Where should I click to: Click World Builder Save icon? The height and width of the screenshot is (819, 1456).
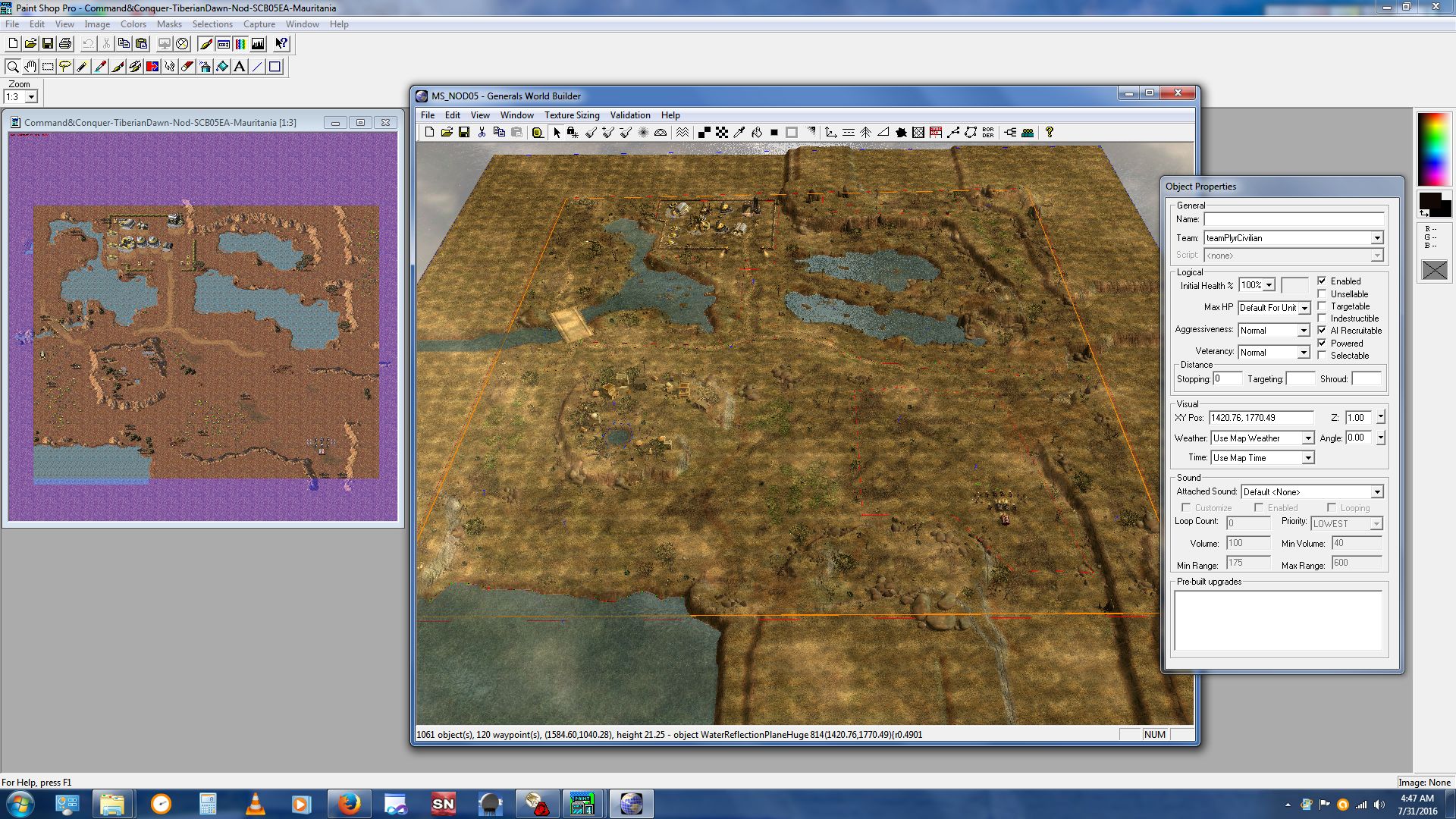(464, 132)
